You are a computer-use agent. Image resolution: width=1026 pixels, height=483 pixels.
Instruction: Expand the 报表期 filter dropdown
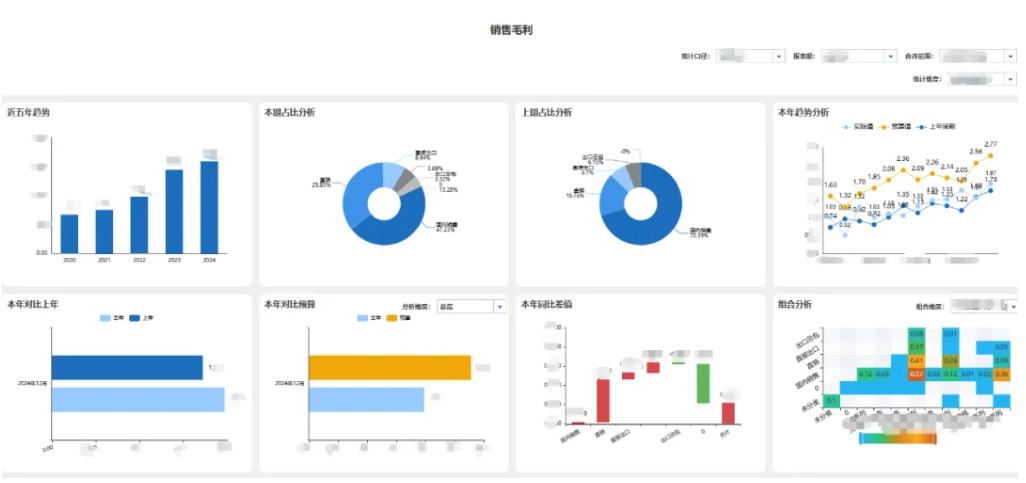[x=890, y=57]
